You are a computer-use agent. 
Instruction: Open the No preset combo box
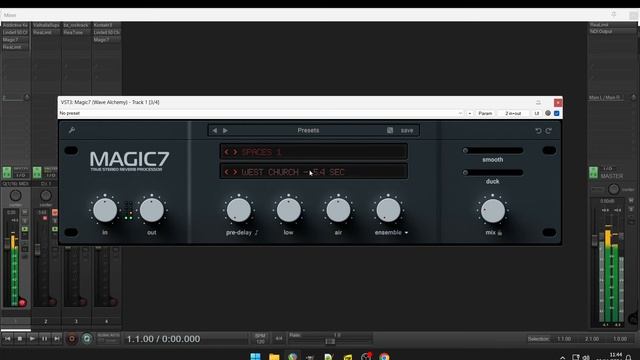point(261,113)
